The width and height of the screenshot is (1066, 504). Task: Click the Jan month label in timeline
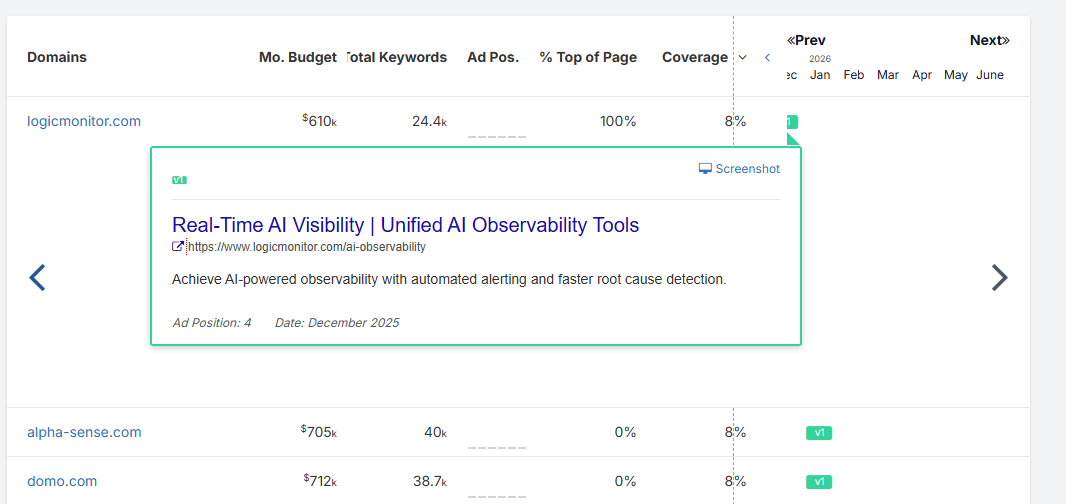coord(820,75)
